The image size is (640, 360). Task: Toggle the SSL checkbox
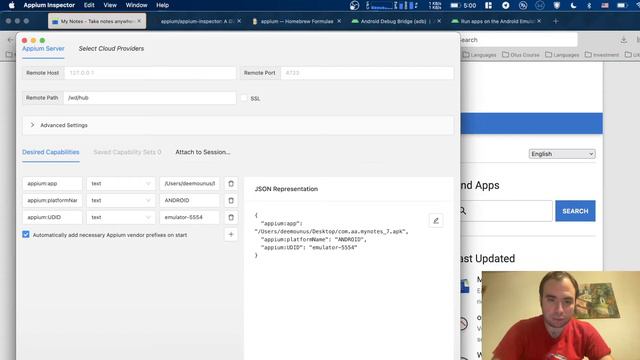click(244, 98)
